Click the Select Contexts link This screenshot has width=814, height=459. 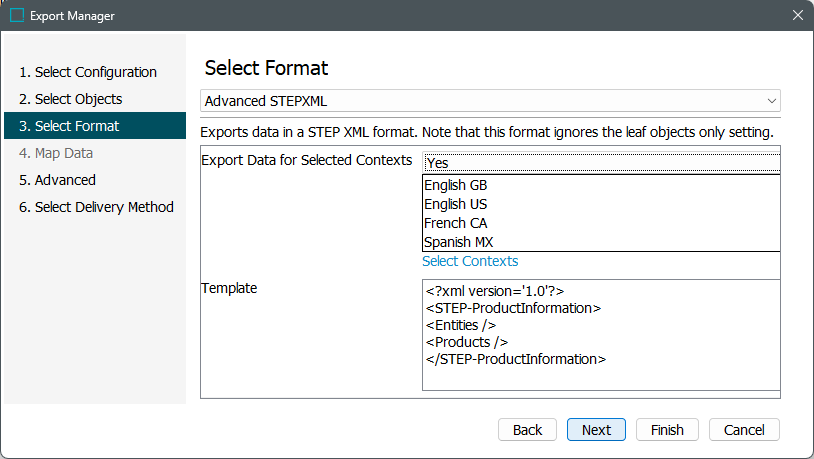[470, 261]
